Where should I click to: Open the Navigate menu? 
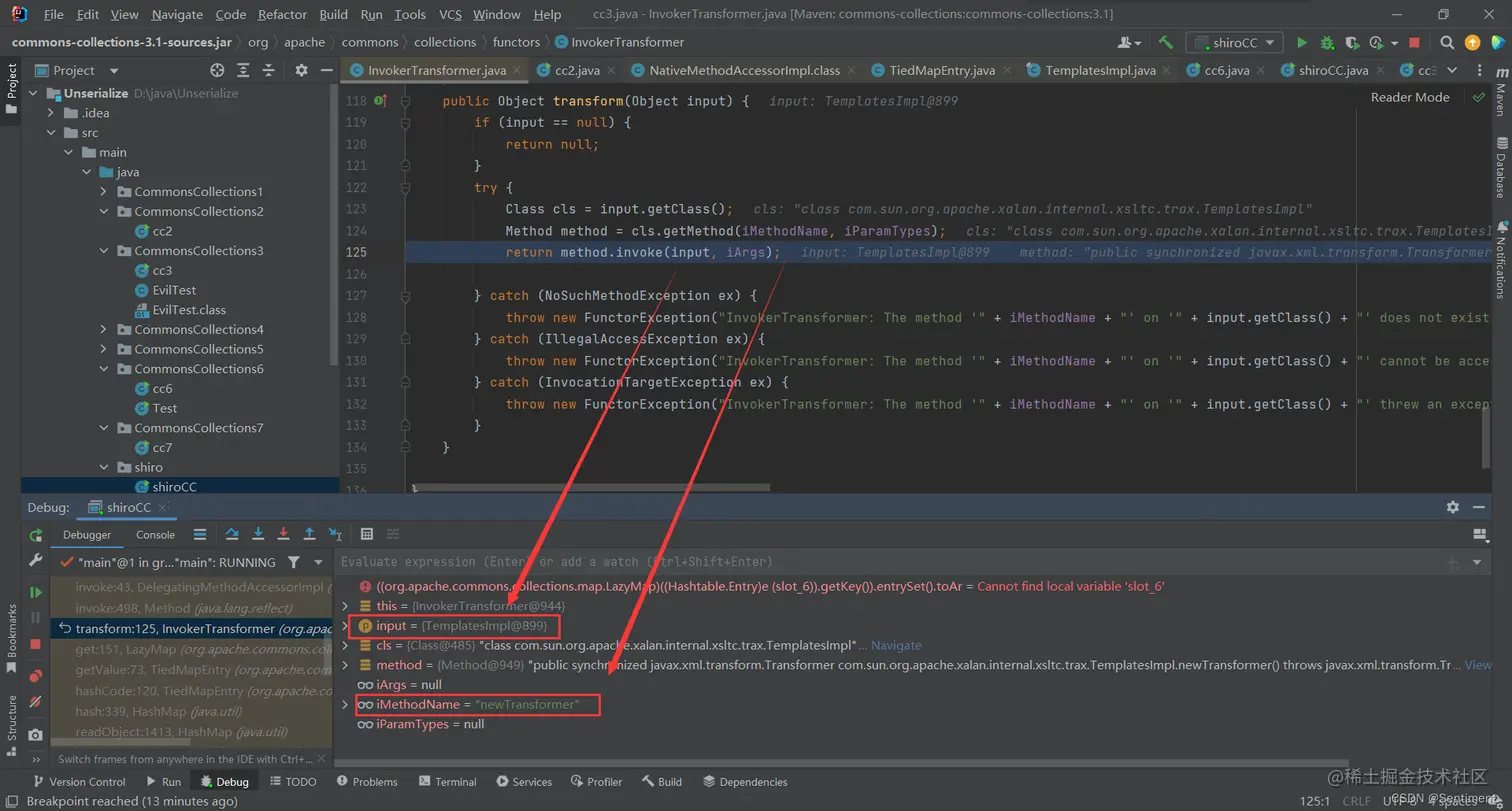[x=177, y=14]
